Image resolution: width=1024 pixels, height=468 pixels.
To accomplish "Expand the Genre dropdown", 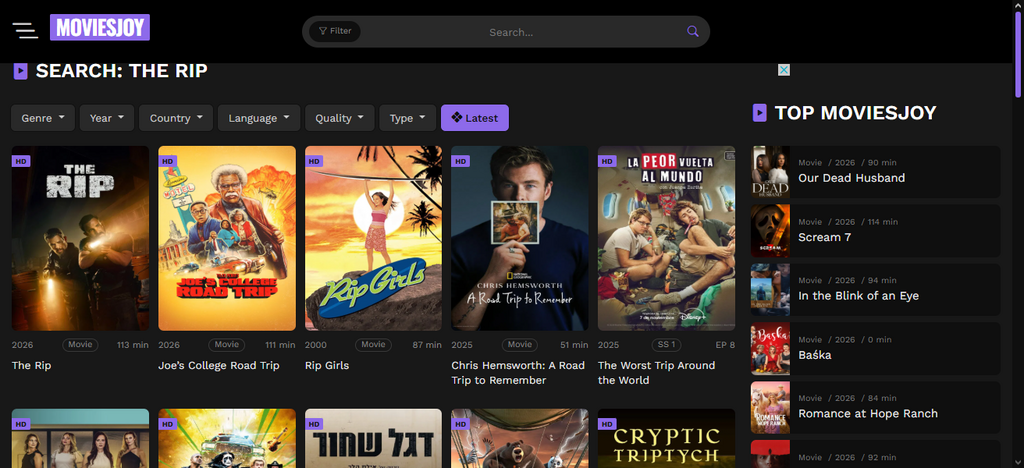I will [x=43, y=118].
